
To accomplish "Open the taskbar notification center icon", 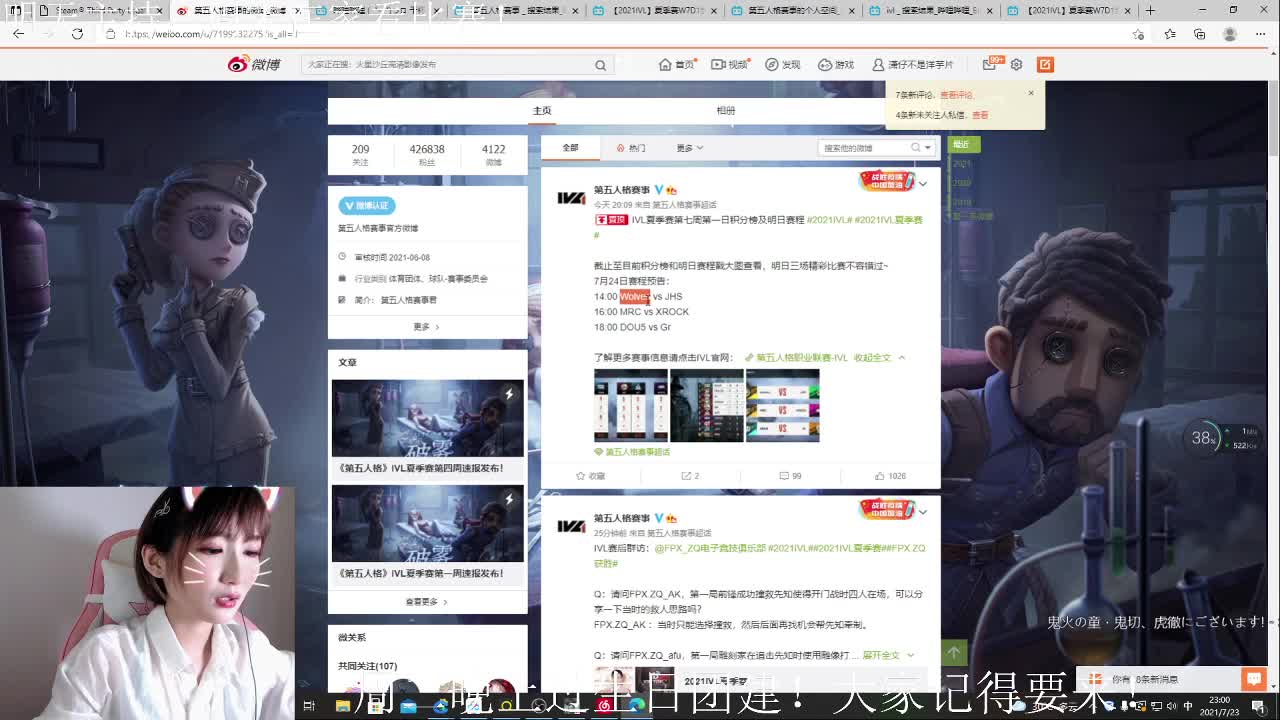I will [x=1257, y=706].
